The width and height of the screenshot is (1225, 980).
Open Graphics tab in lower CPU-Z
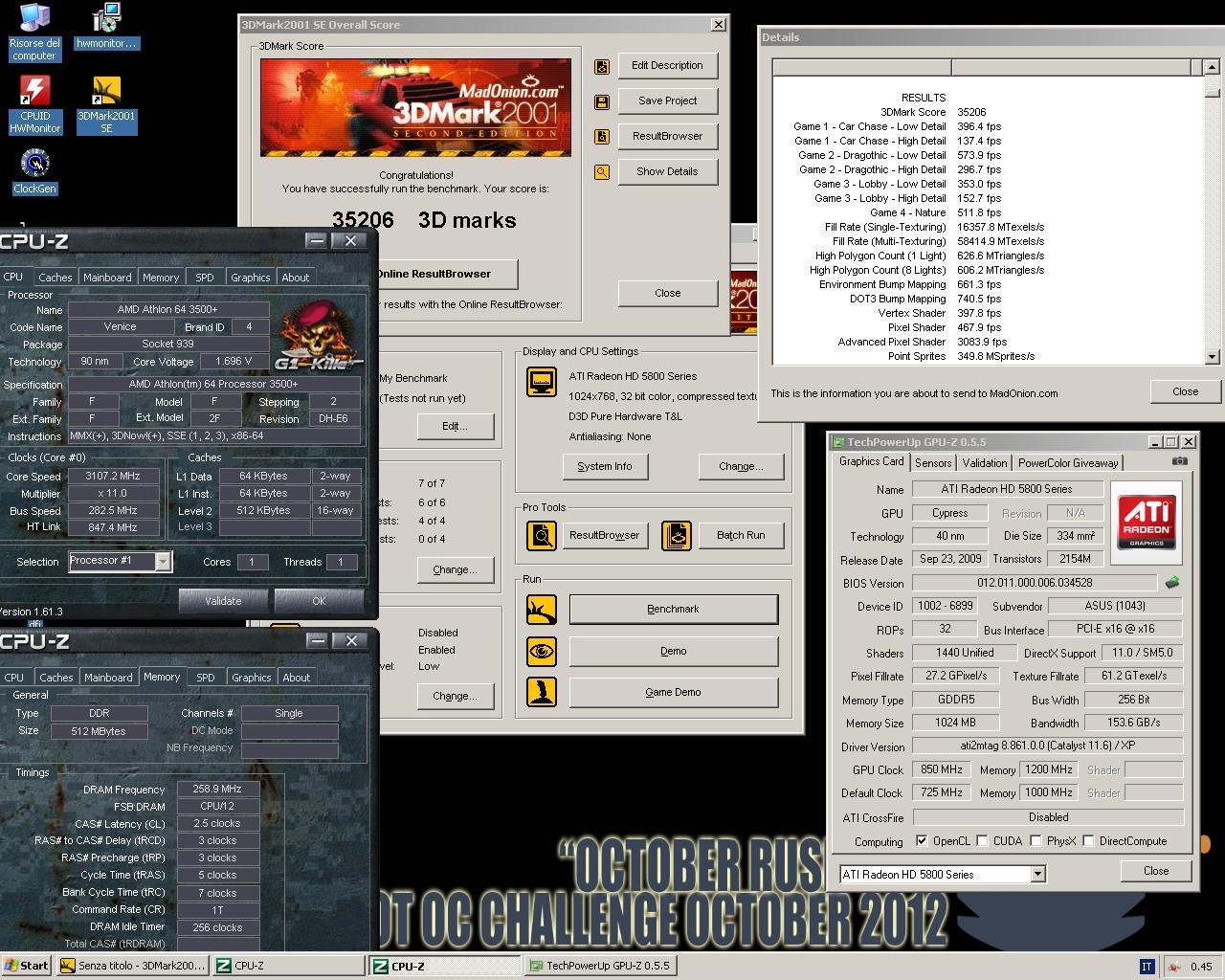pyautogui.click(x=252, y=678)
